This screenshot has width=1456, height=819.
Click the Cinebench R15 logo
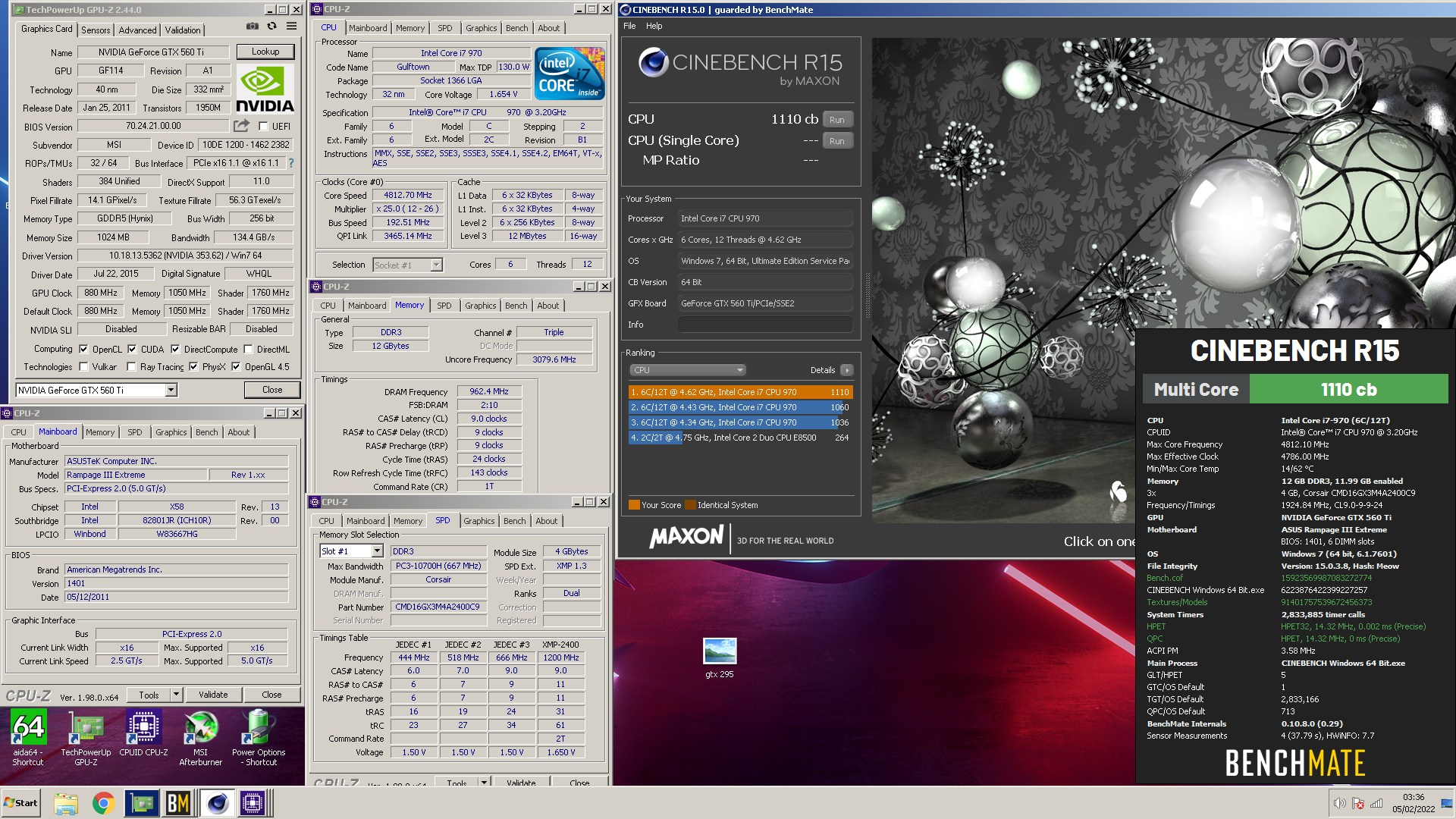coord(740,67)
